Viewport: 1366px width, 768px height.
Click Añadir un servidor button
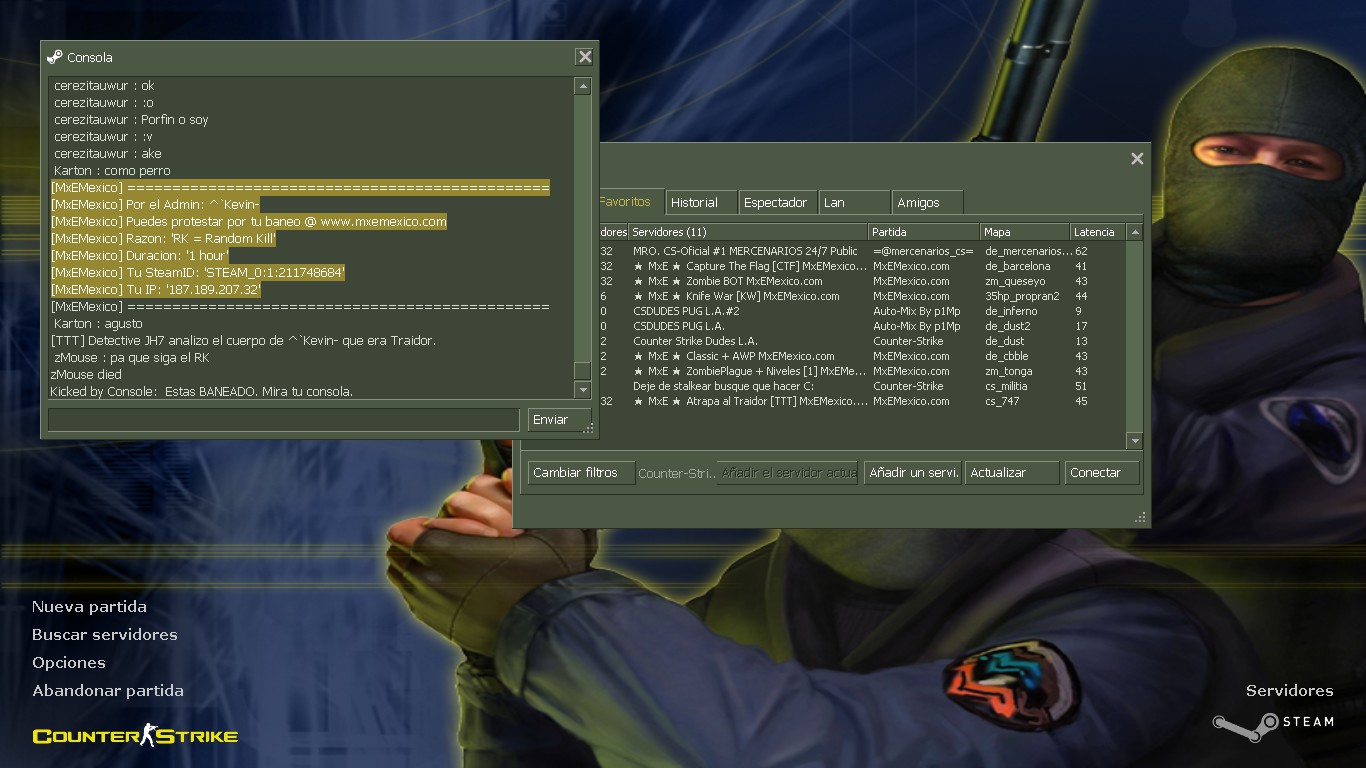coord(913,472)
